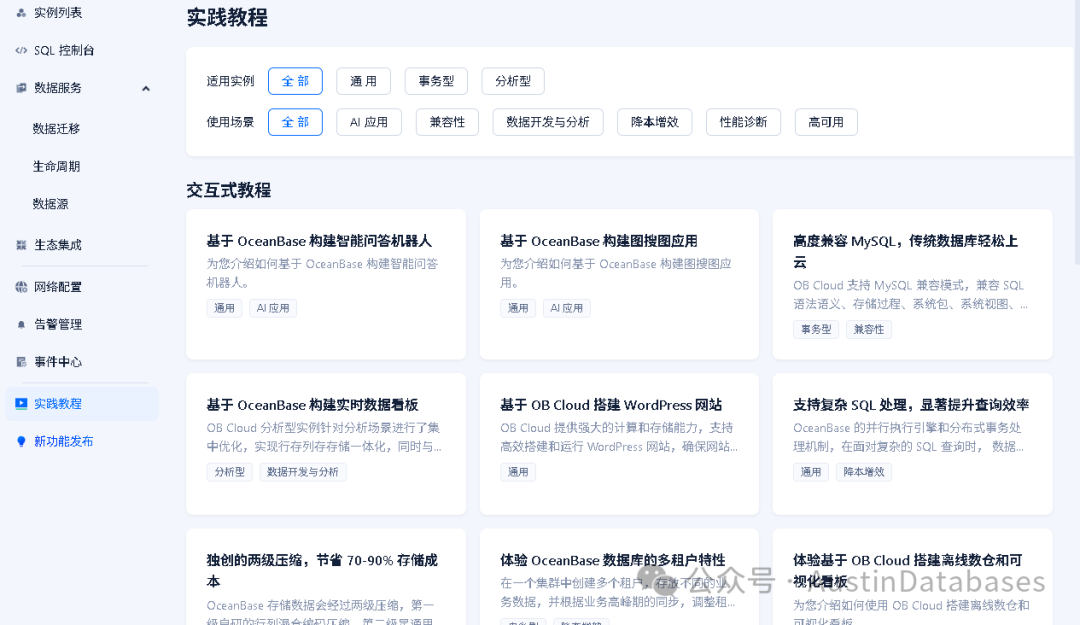Filter scenarios by AI 应用

pos(369,122)
